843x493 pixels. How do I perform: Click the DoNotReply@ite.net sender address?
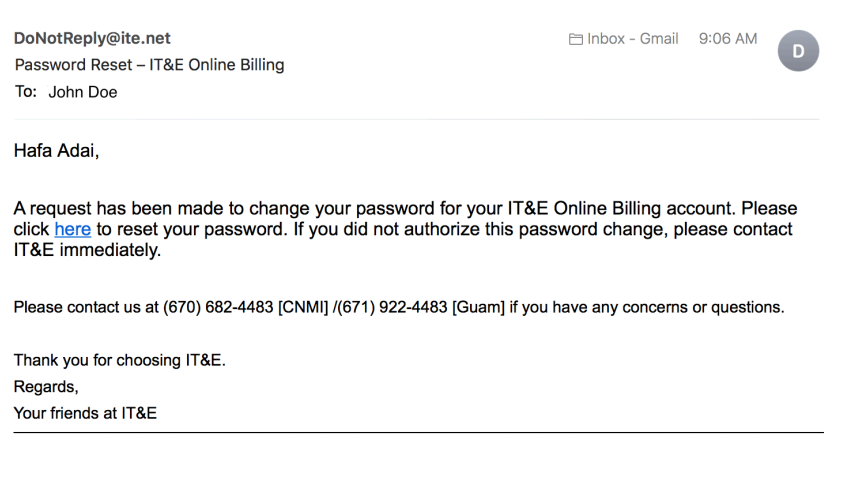pos(92,38)
